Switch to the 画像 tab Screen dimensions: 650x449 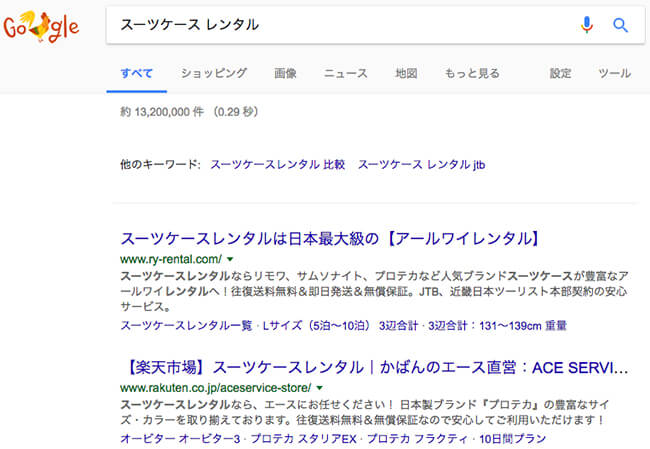pyautogui.click(x=285, y=73)
